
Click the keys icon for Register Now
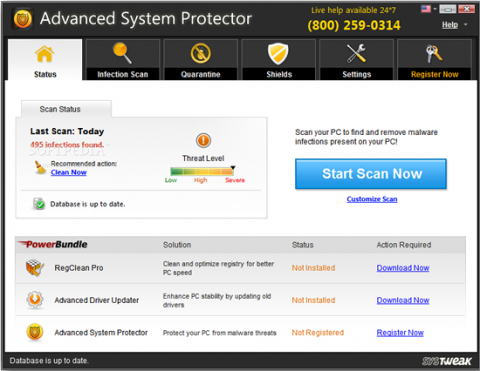click(x=434, y=54)
